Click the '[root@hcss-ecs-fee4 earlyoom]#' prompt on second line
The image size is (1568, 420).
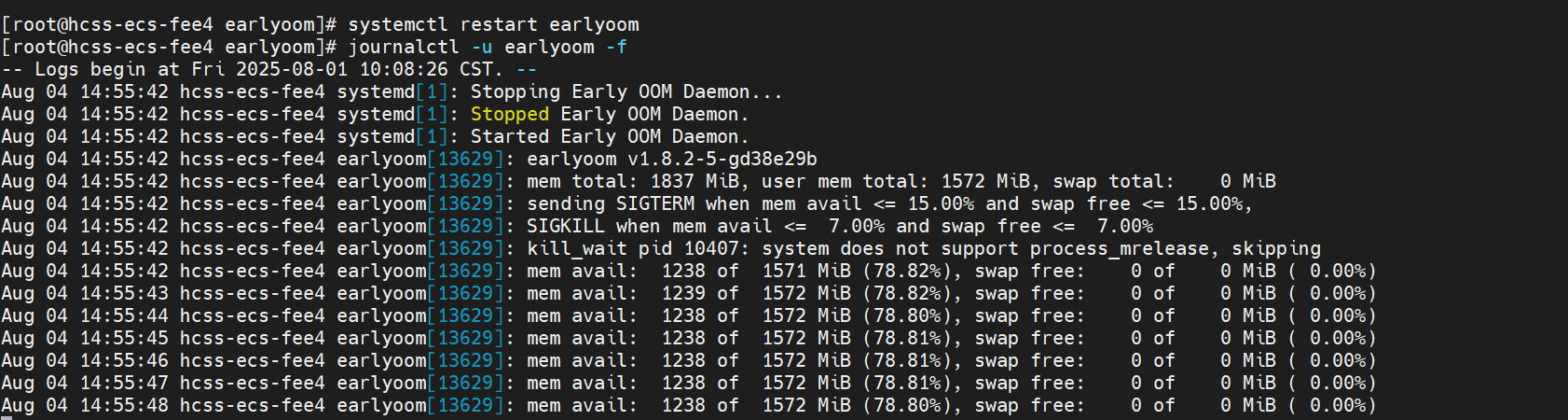(x=169, y=47)
